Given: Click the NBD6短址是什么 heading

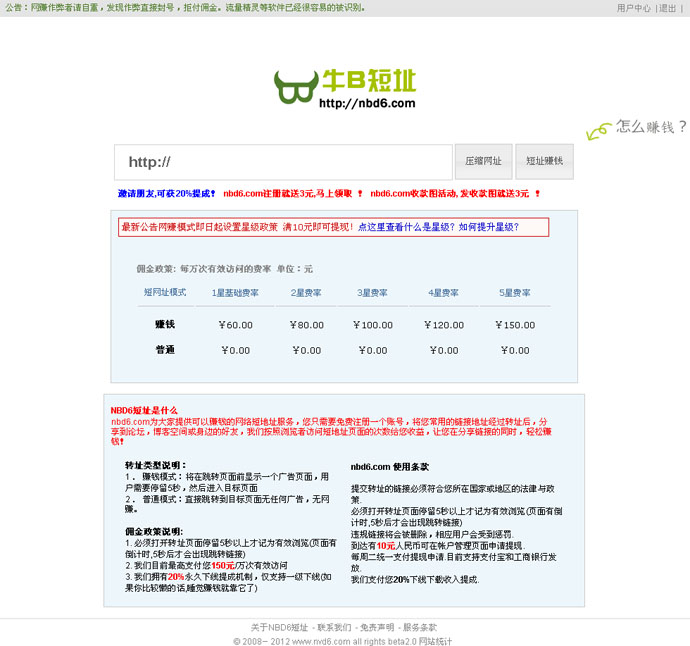Looking at the screenshot, I should click(144, 411).
